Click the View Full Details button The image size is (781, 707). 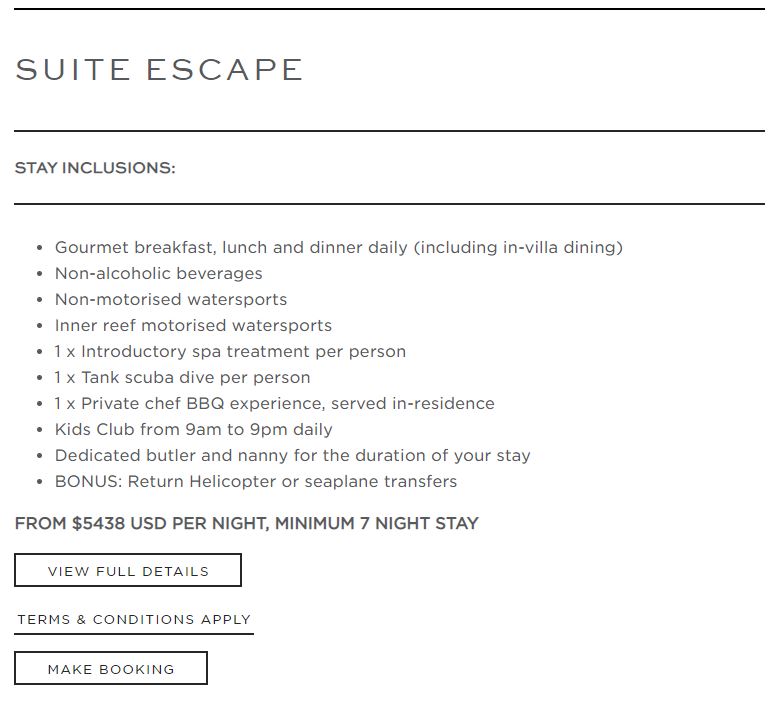(128, 571)
